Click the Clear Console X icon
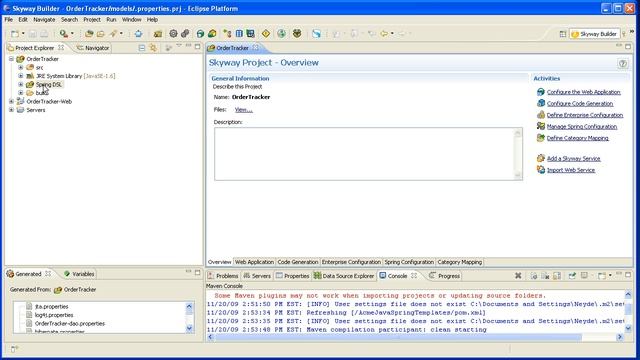The image size is (640, 360). pos(518,276)
